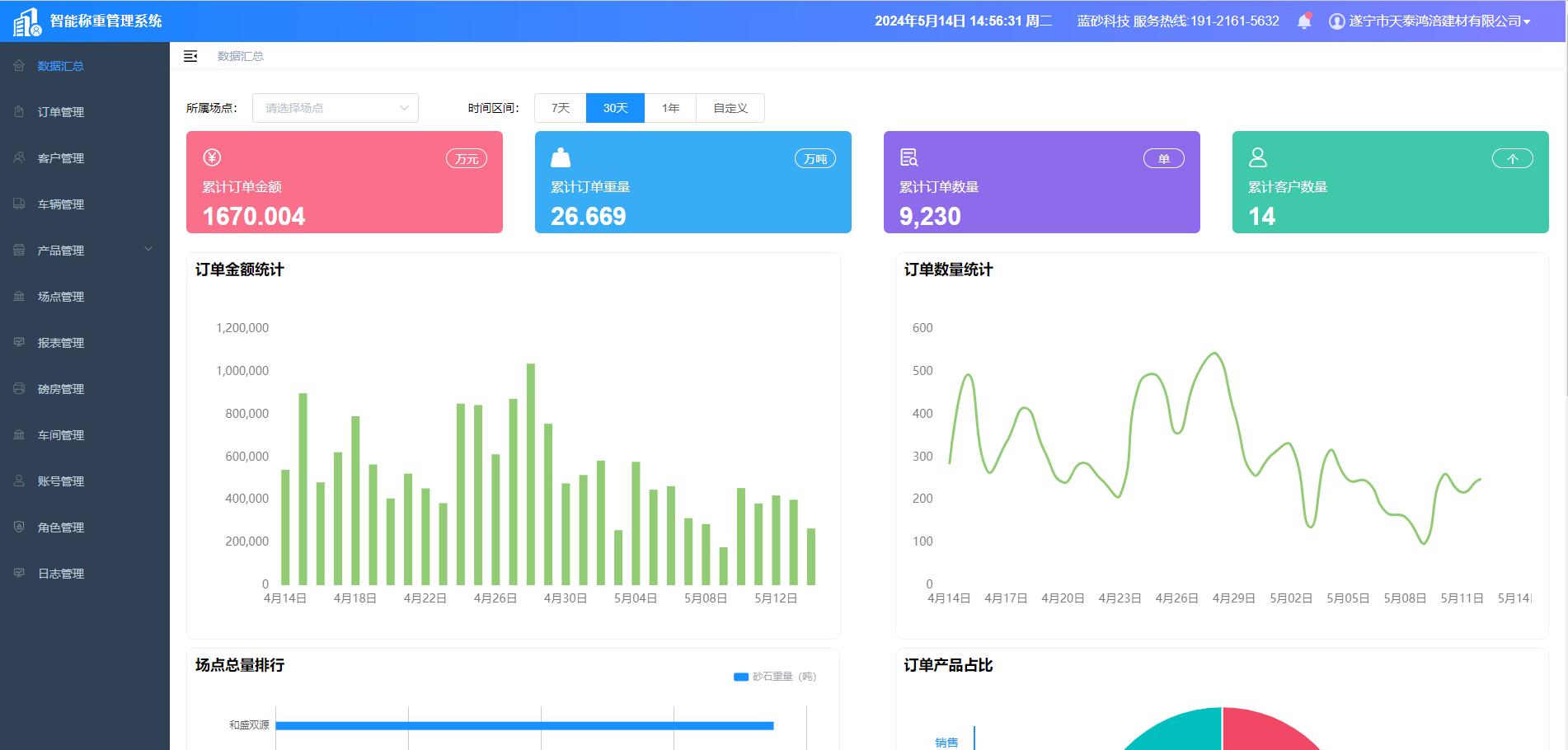The width and height of the screenshot is (1568, 750).
Task: Click the 个 badge on the customer count card
Action: click(x=1513, y=158)
